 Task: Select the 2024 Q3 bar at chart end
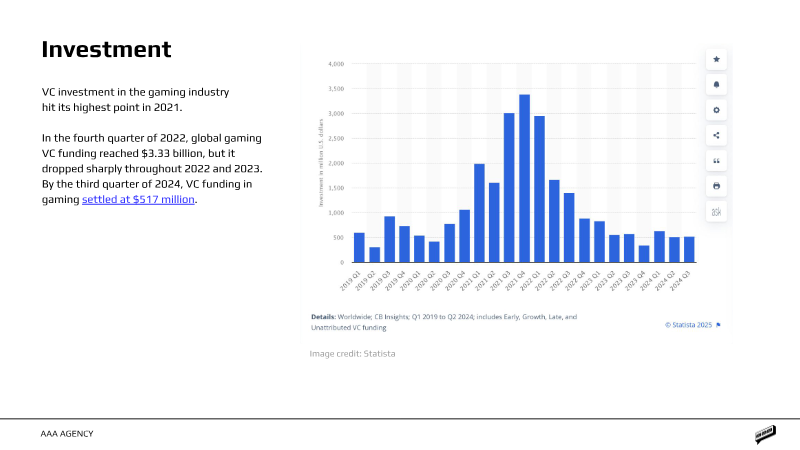689,249
